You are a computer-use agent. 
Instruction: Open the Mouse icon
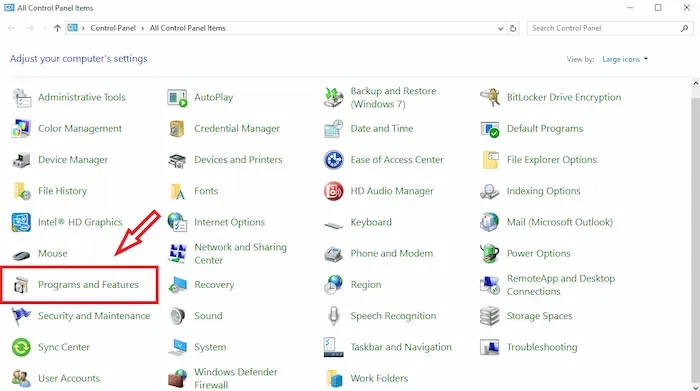tap(21, 255)
